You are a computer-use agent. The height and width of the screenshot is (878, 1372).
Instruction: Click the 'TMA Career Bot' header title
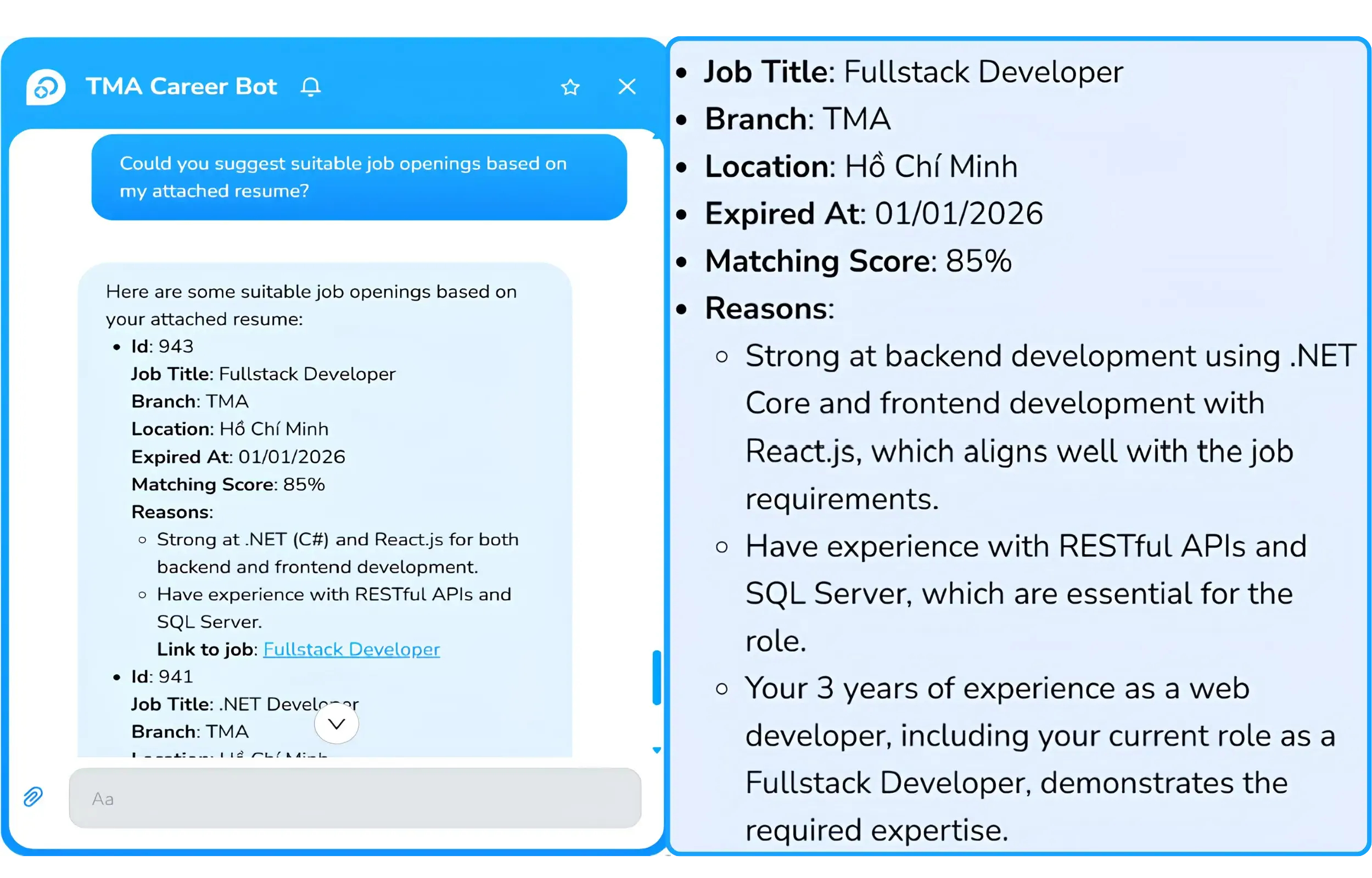(181, 87)
